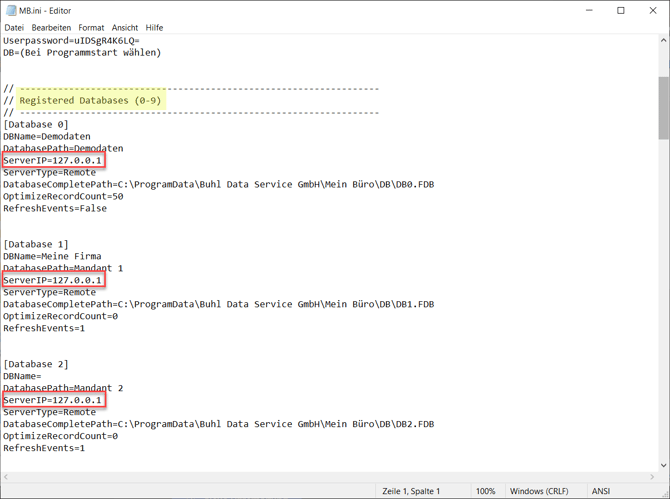Minimize the MB.ini editor window
670x499 pixels.
[x=588, y=11]
